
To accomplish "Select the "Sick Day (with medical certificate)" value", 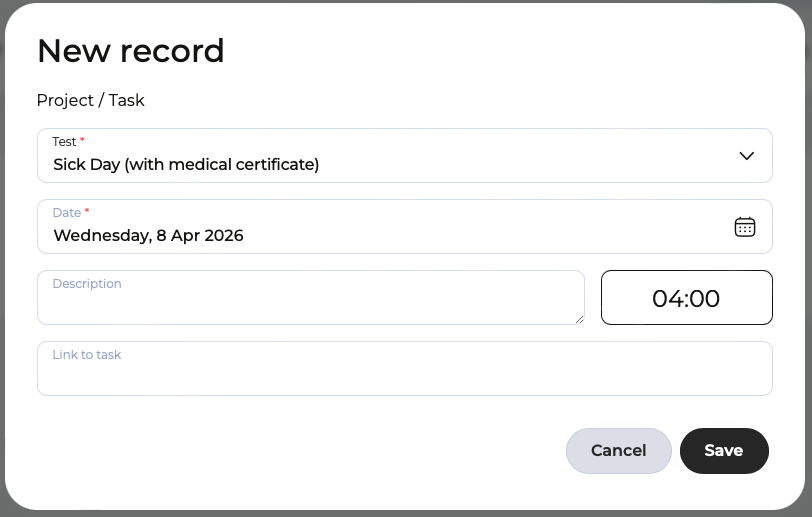I will coord(186,165).
